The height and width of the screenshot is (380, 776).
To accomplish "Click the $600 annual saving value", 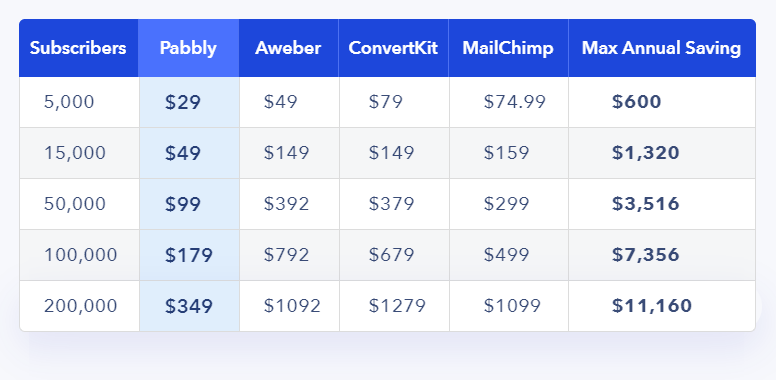I will 636,102.
